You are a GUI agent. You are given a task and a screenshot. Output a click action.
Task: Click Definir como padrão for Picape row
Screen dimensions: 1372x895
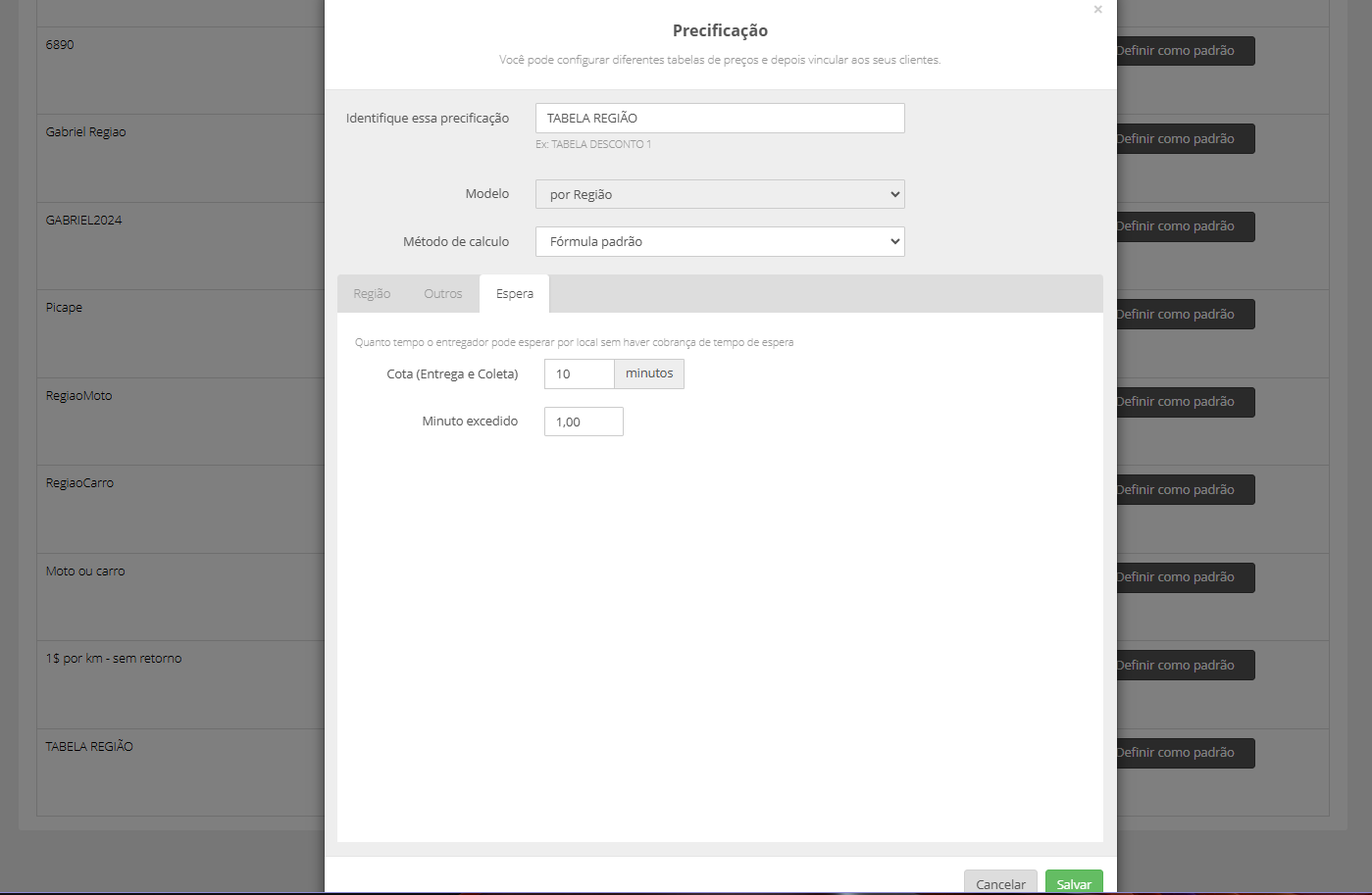pos(1185,314)
